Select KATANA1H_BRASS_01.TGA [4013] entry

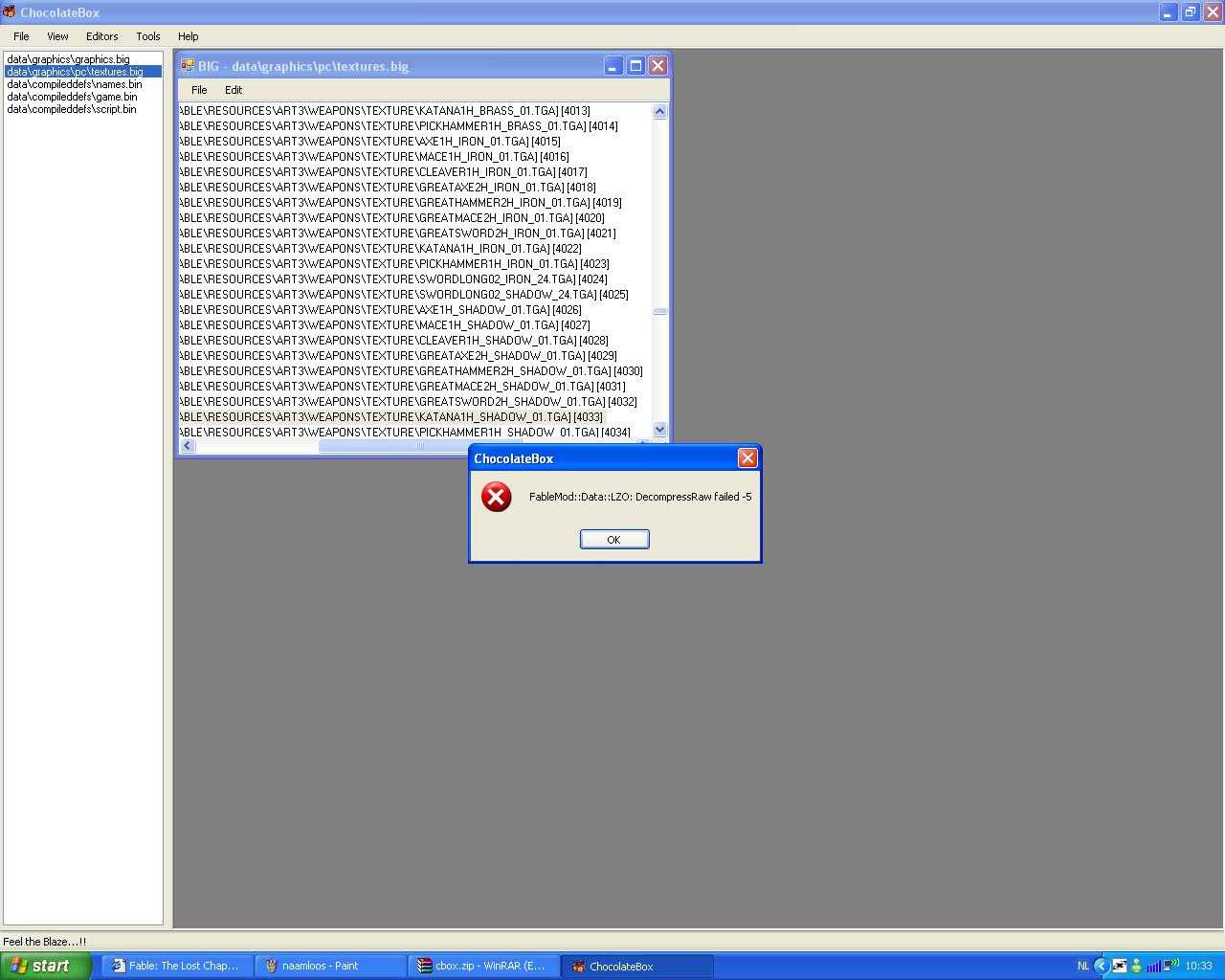pyautogui.click(x=385, y=111)
